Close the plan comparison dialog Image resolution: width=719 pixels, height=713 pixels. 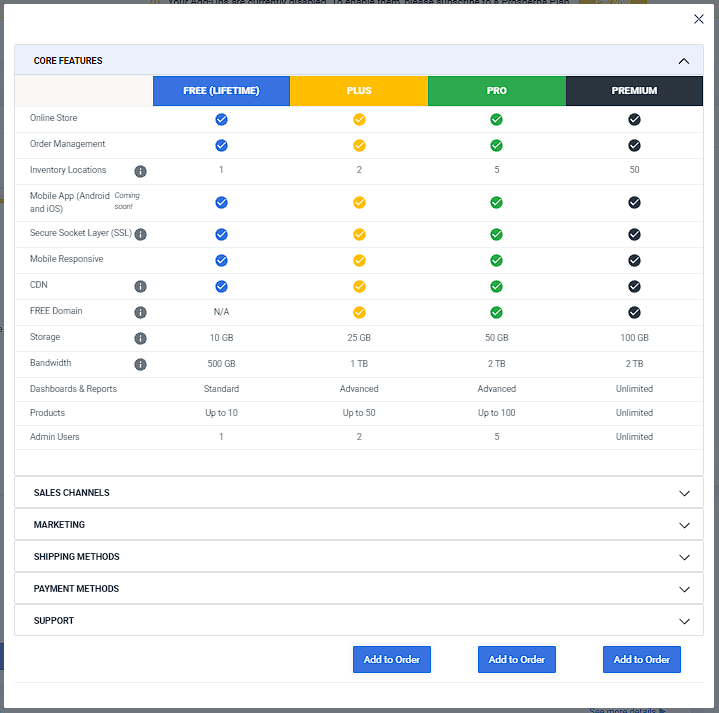click(699, 19)
